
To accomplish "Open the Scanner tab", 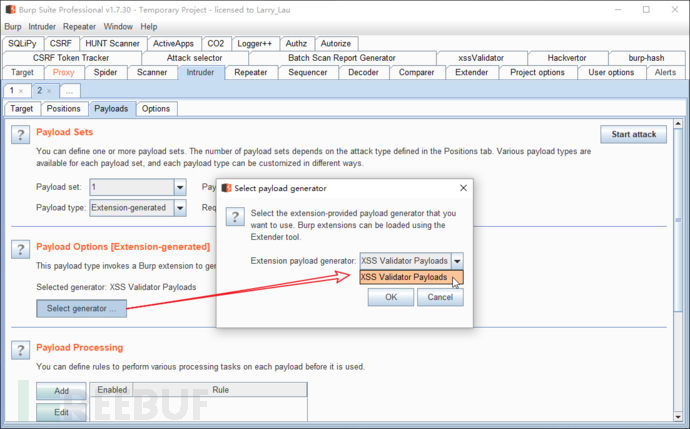I will 152,72.
